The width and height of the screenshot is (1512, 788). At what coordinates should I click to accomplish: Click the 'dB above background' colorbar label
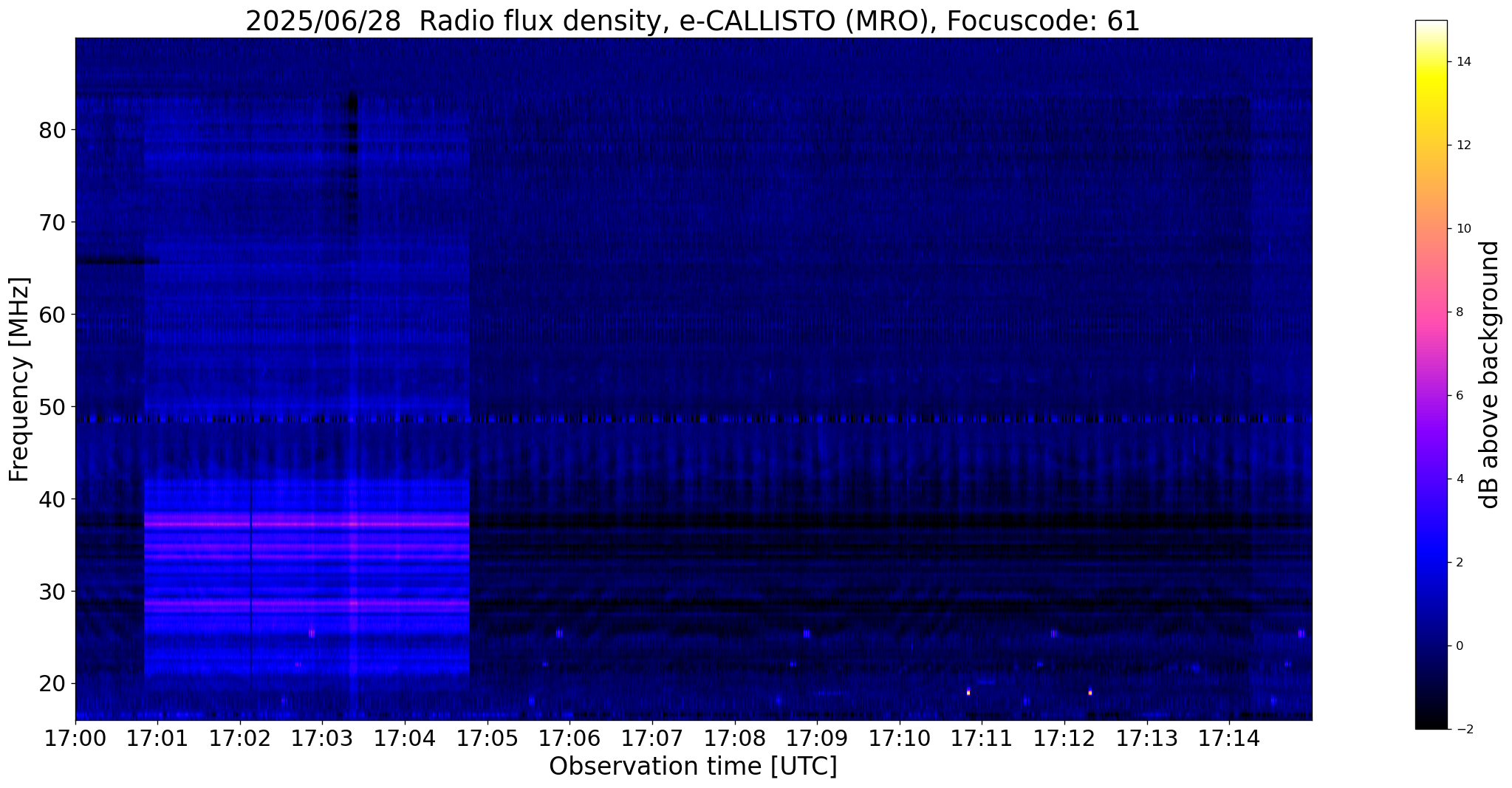[x=1490, y=375]
